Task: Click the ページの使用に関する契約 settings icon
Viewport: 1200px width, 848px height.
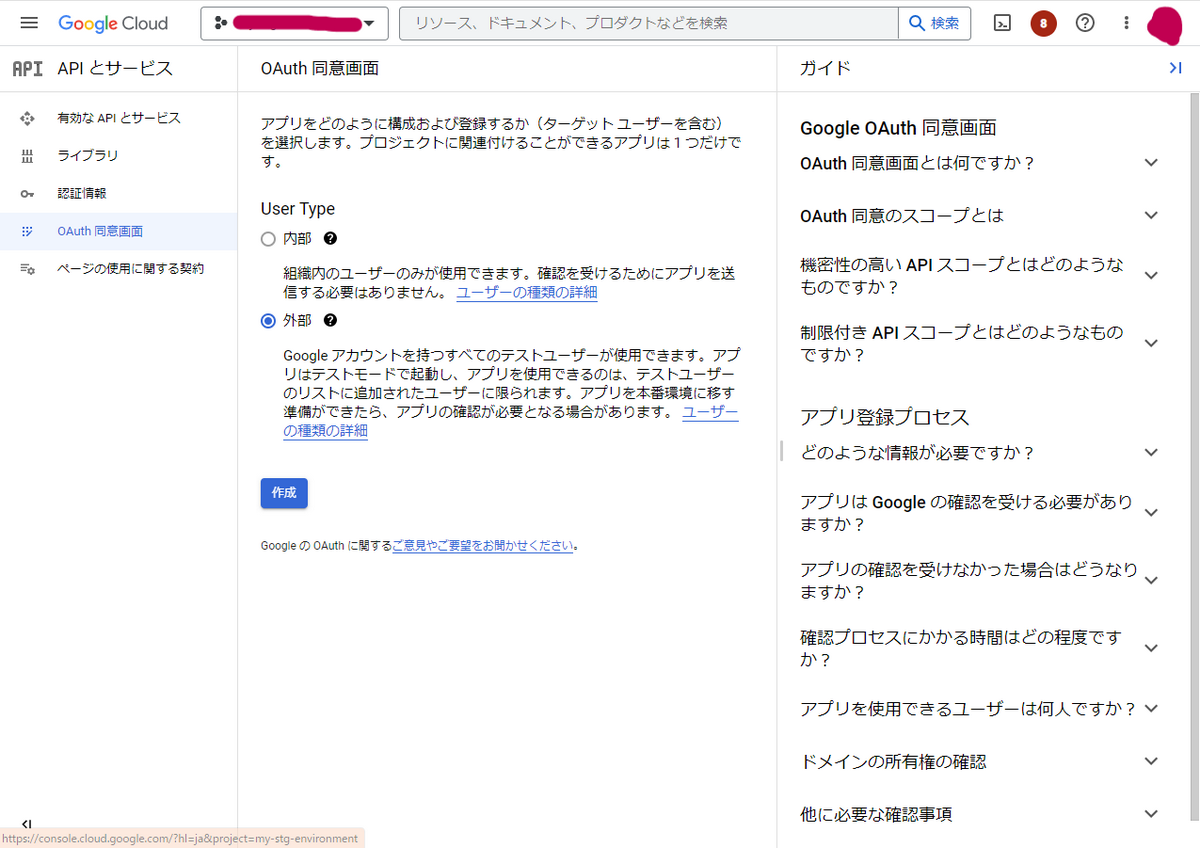Action: pos(27,269)
